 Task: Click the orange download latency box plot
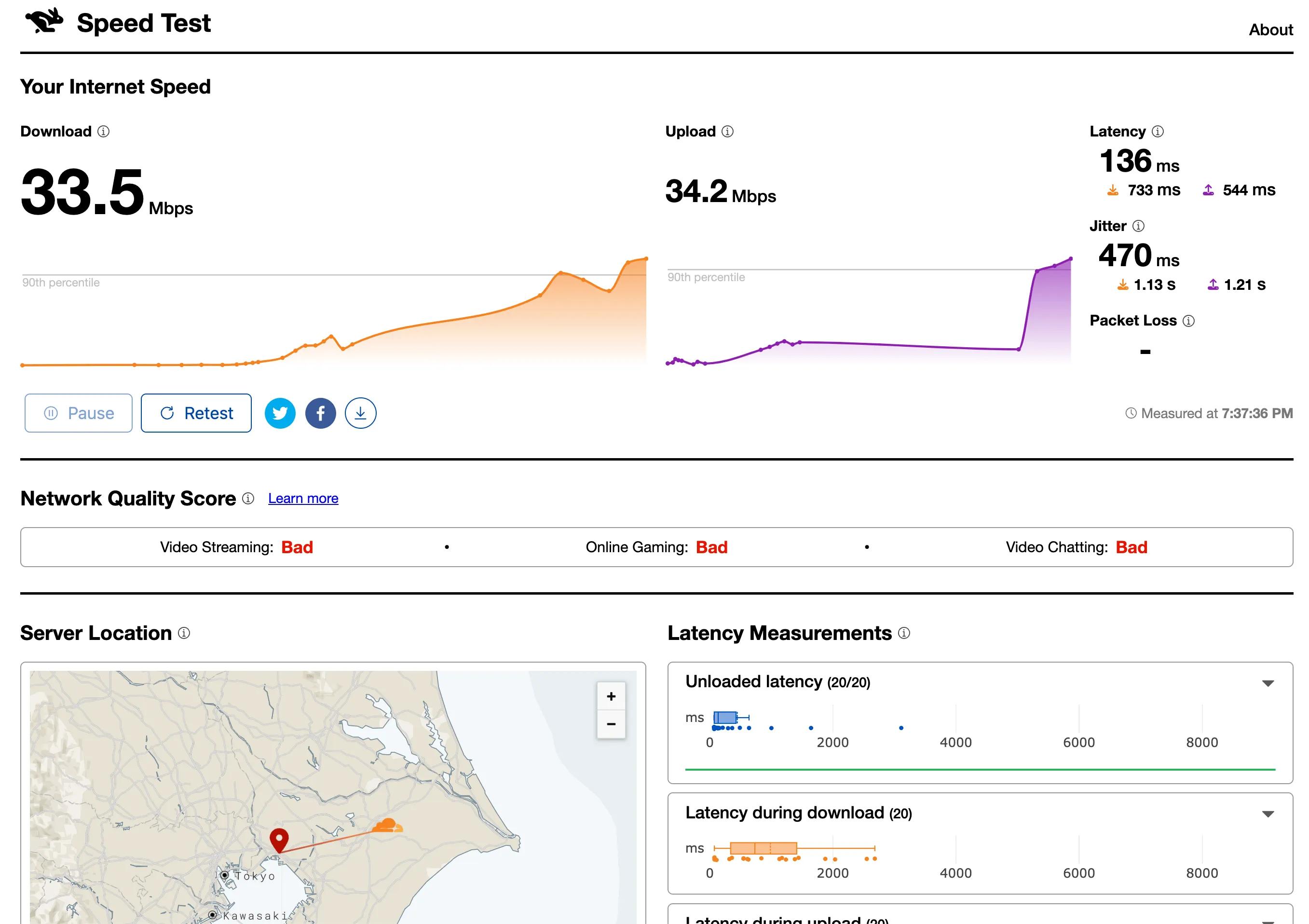pyautogui.click(x=794, y=849)
